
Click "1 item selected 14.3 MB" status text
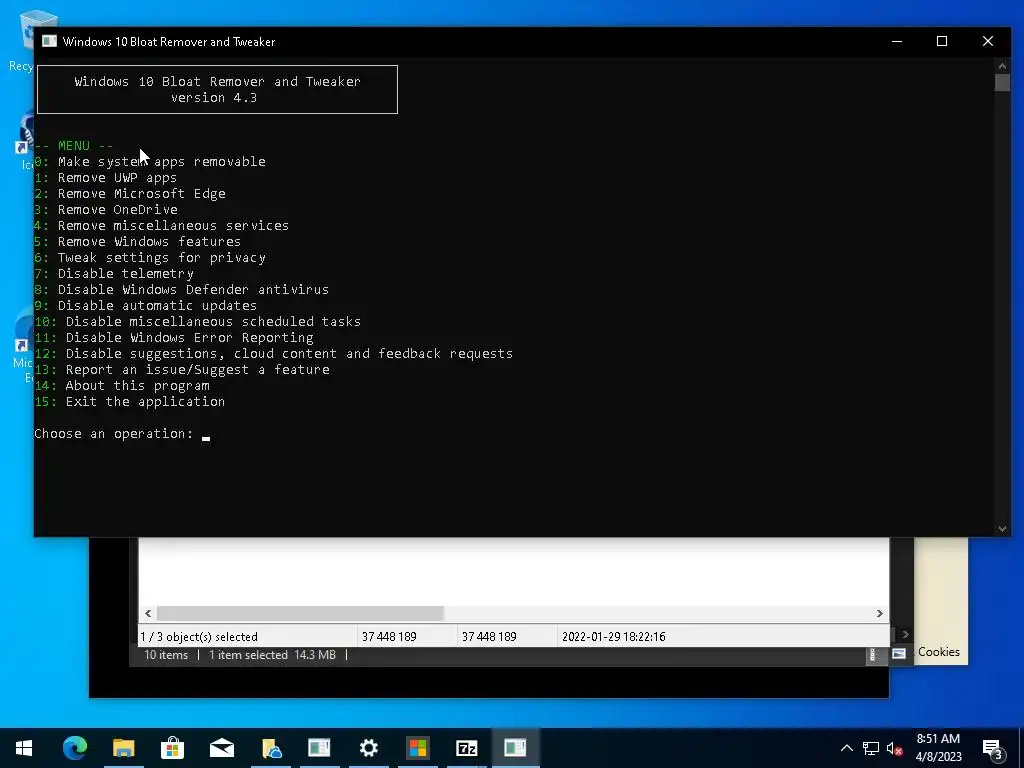(x=272, y=654)
